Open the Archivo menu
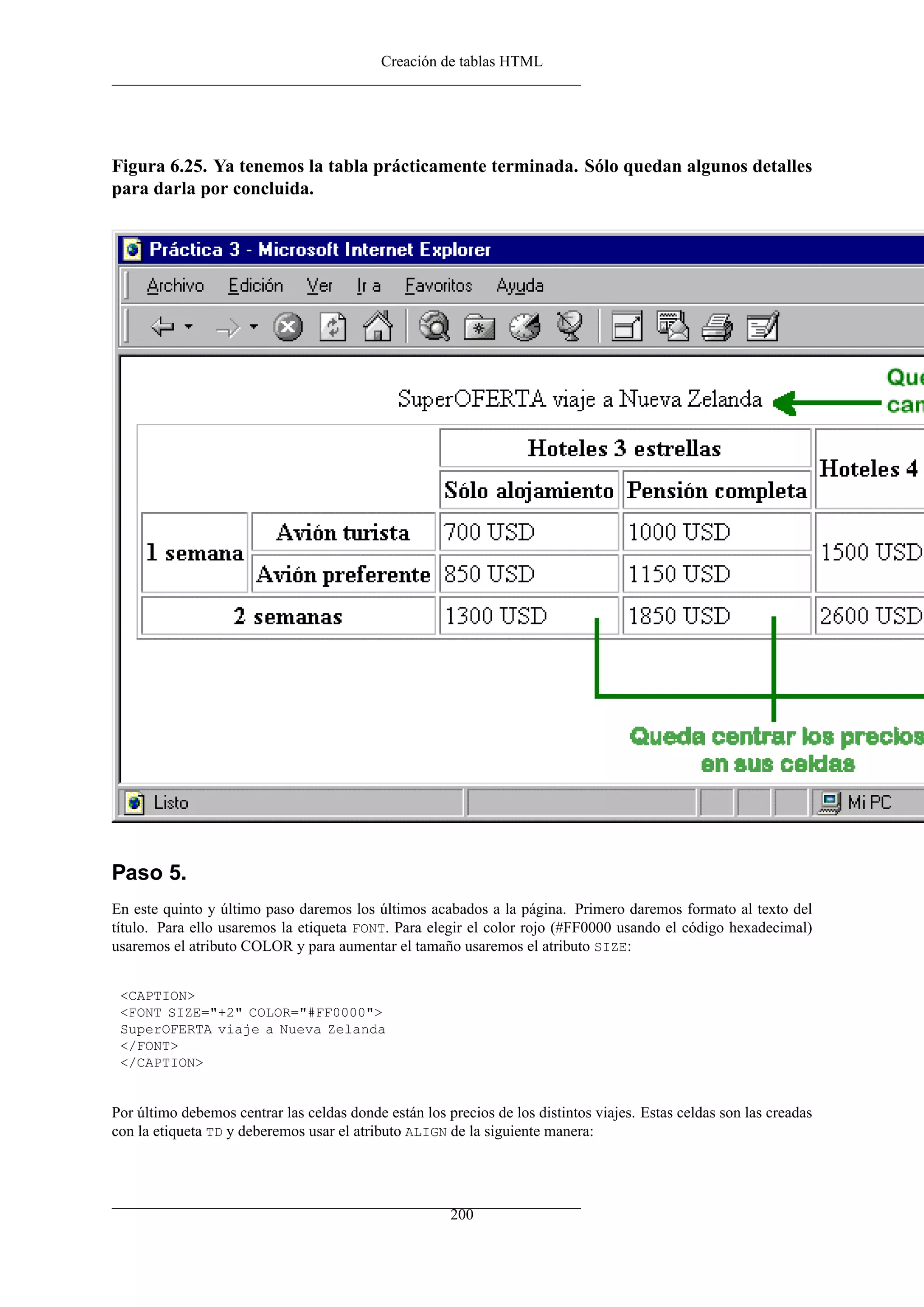 (175, 285)
